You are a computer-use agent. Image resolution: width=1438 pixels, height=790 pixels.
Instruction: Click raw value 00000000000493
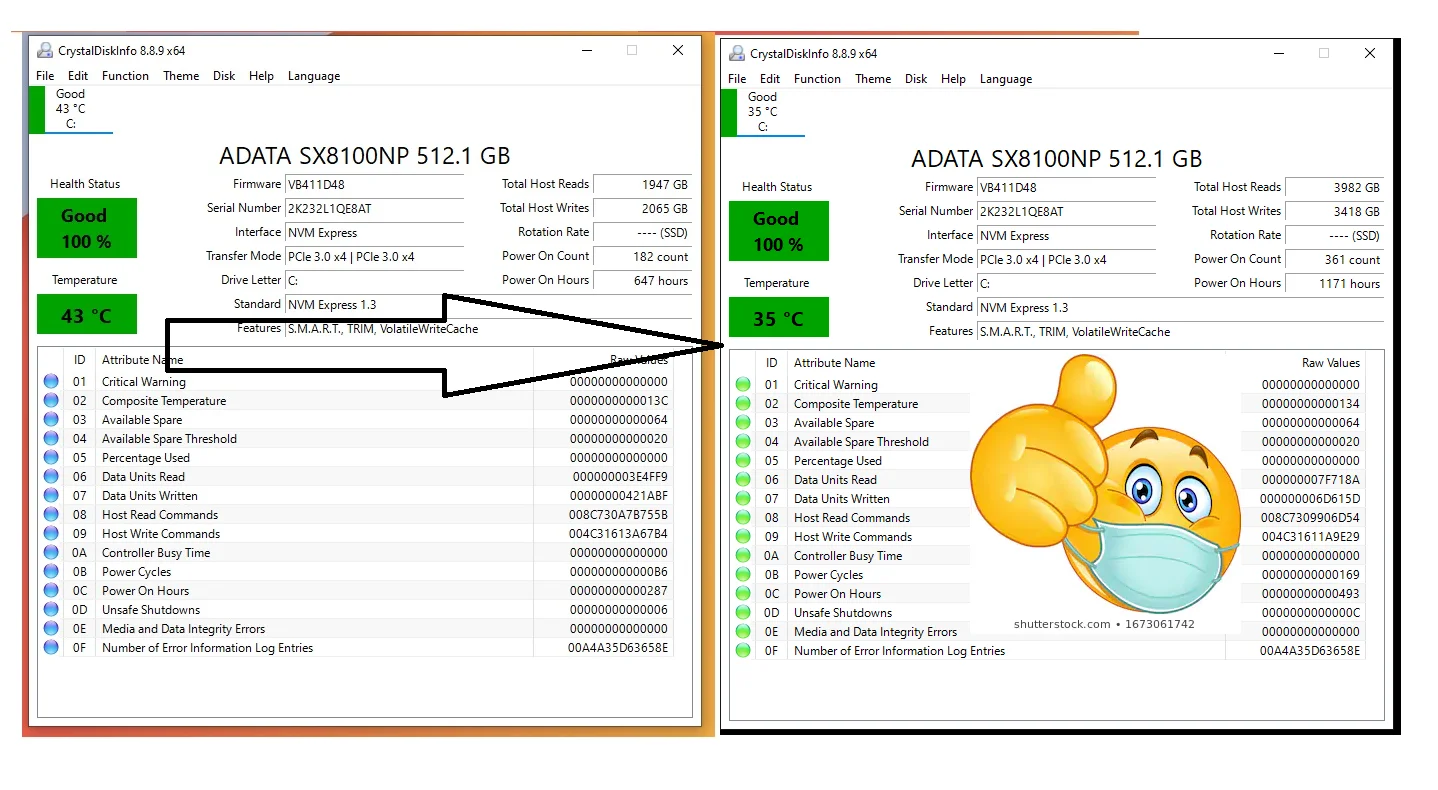1310,594
